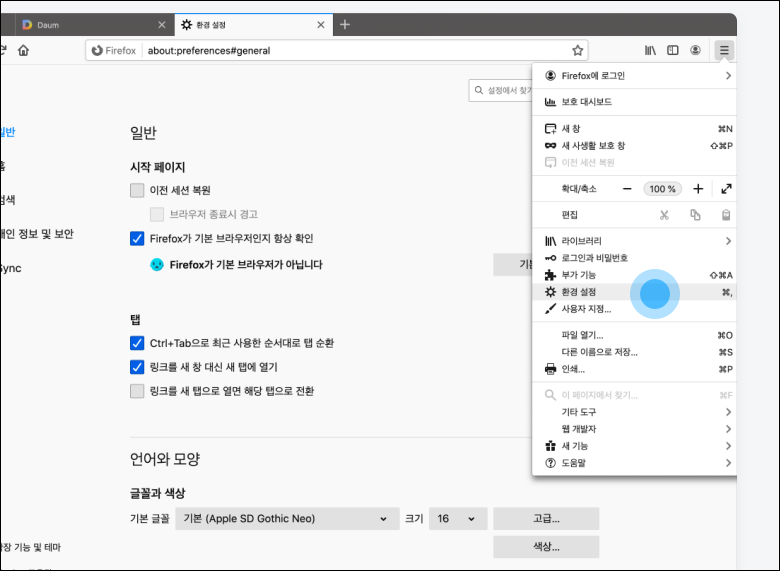Screen dimensions: 780x571
Task: Select 환경 설정 in the menu
Action: tap(634, 292)
